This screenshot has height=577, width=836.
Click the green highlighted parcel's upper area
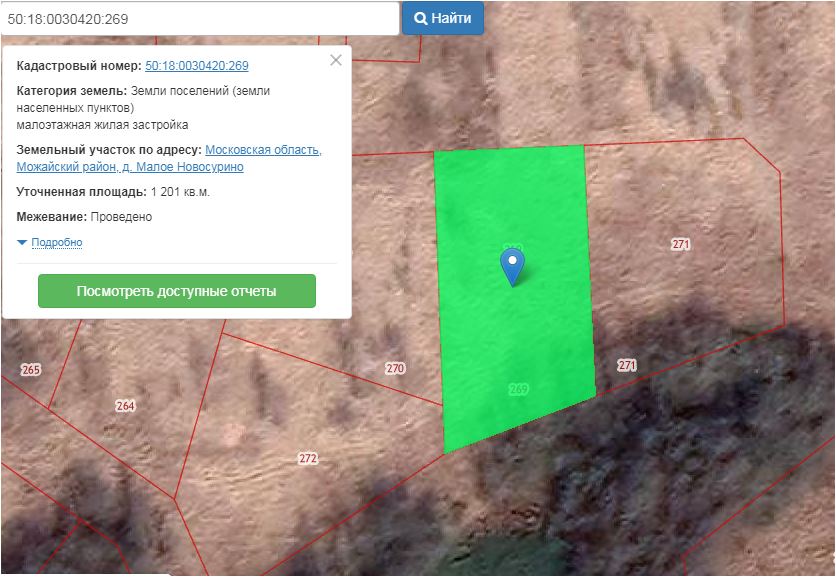click(x=510, y=190)
